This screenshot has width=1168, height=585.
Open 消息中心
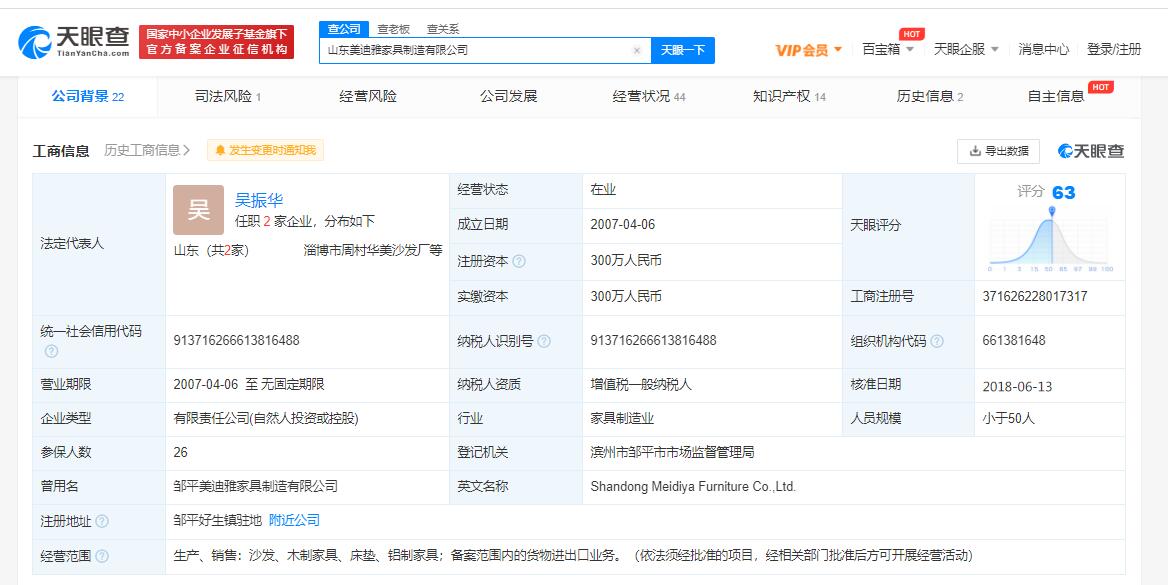click(x=1044, y=49)
